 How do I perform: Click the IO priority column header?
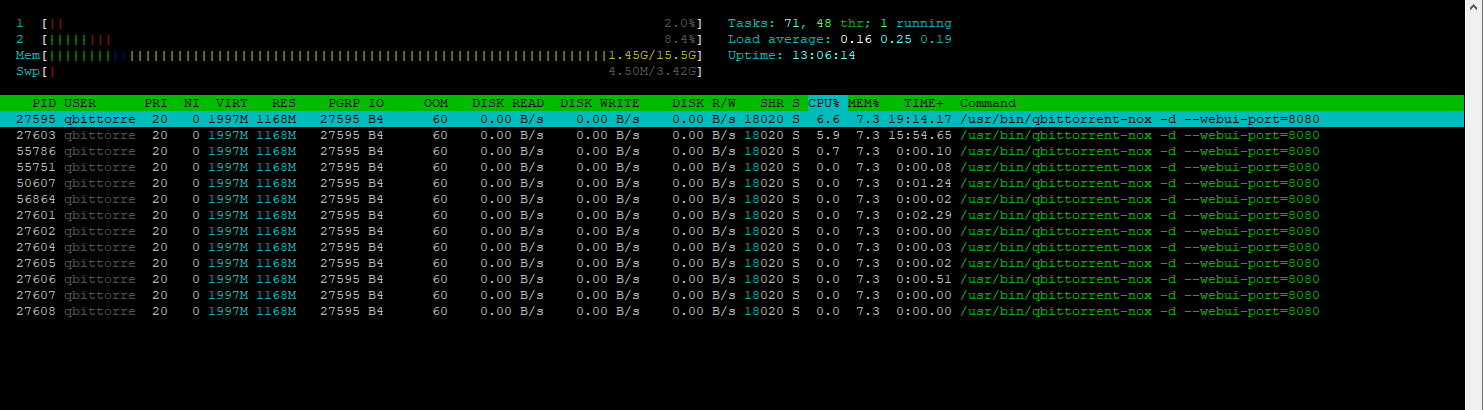click(x=376, y=103)
